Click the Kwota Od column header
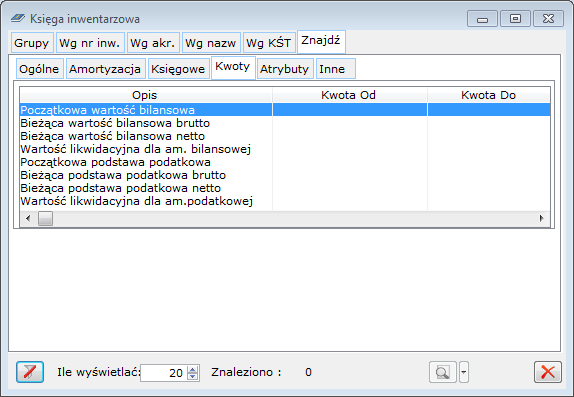The image size is (574, 397). click(349, 95)
